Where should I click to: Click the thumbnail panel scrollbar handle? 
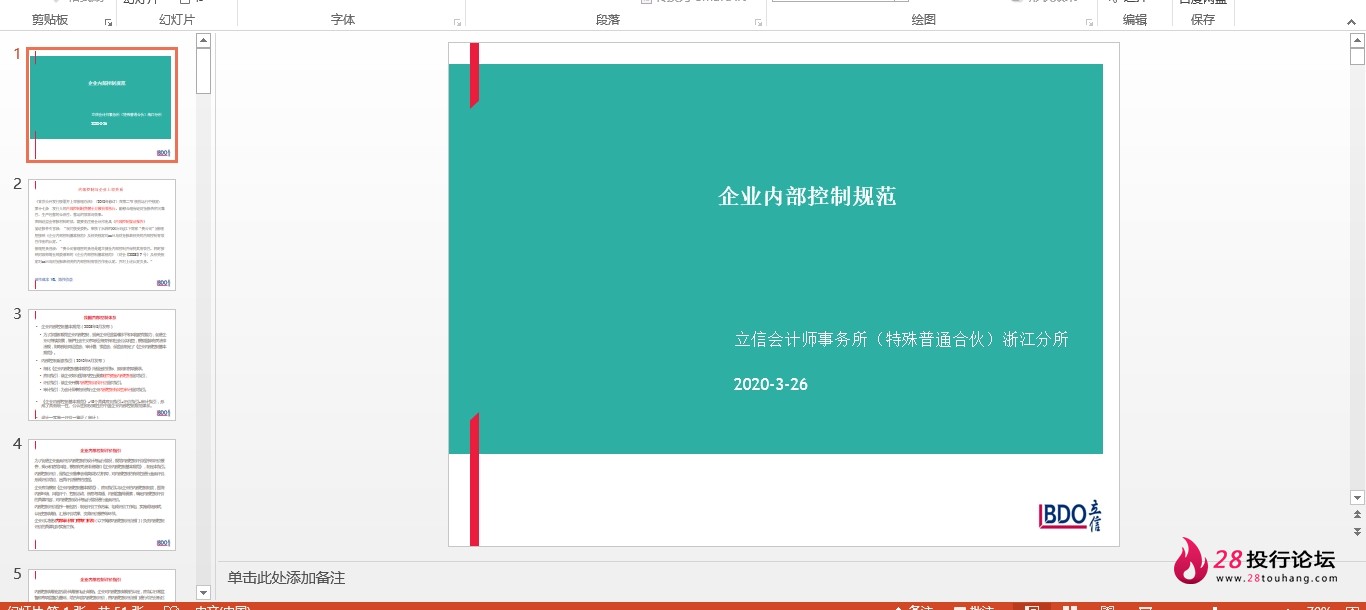pyautogui.click(x=203, y=70)
